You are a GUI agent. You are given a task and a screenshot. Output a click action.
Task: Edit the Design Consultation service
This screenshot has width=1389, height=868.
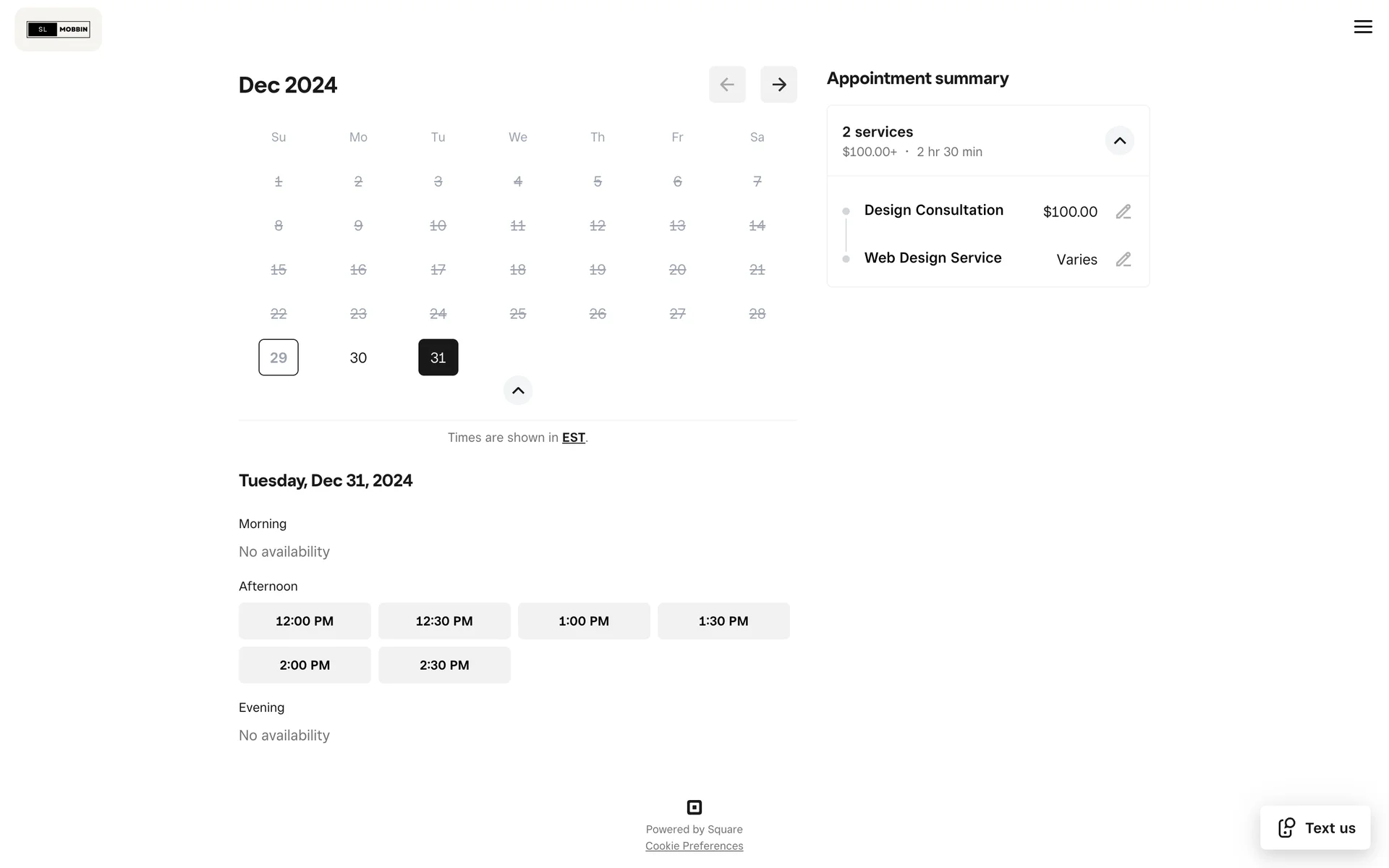coord(1123,212)
